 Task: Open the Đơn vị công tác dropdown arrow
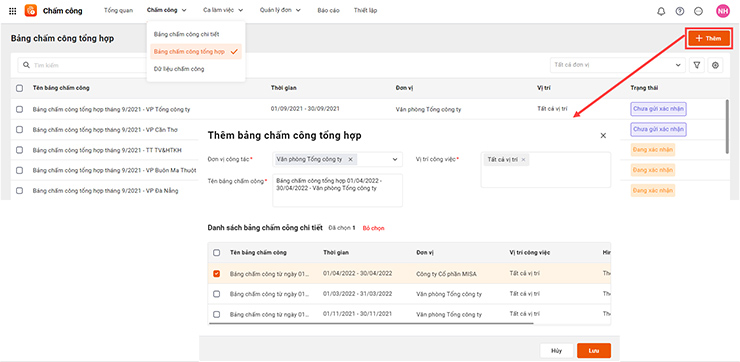coord(395,160)
